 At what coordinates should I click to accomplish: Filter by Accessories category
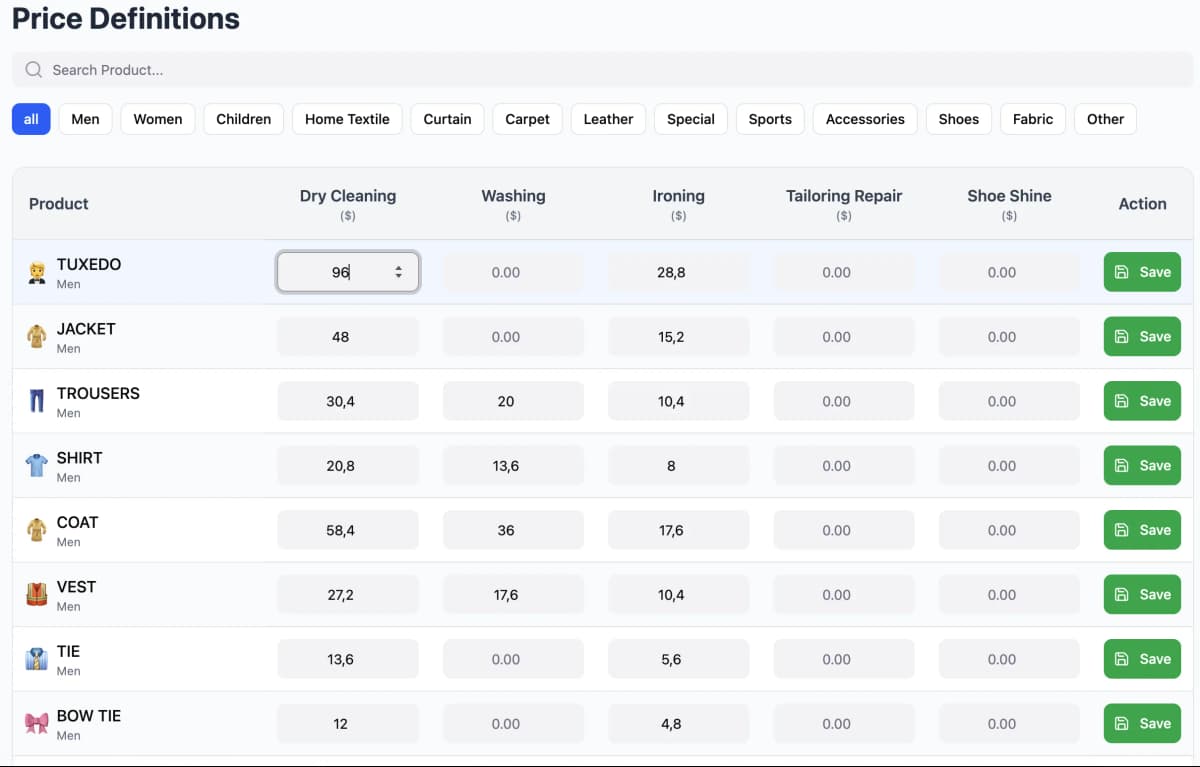click(x=865, y=119)
